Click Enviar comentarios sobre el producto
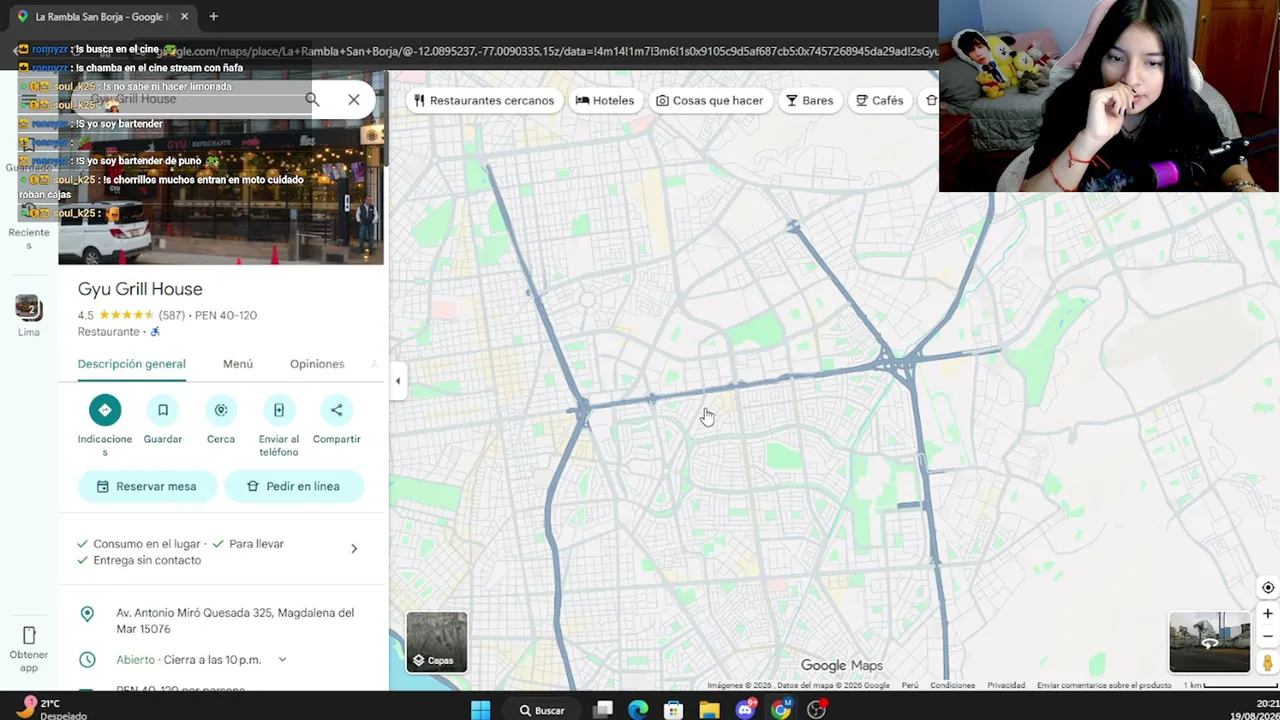The image size is (1280, 720). click(x=1104, y=686)
